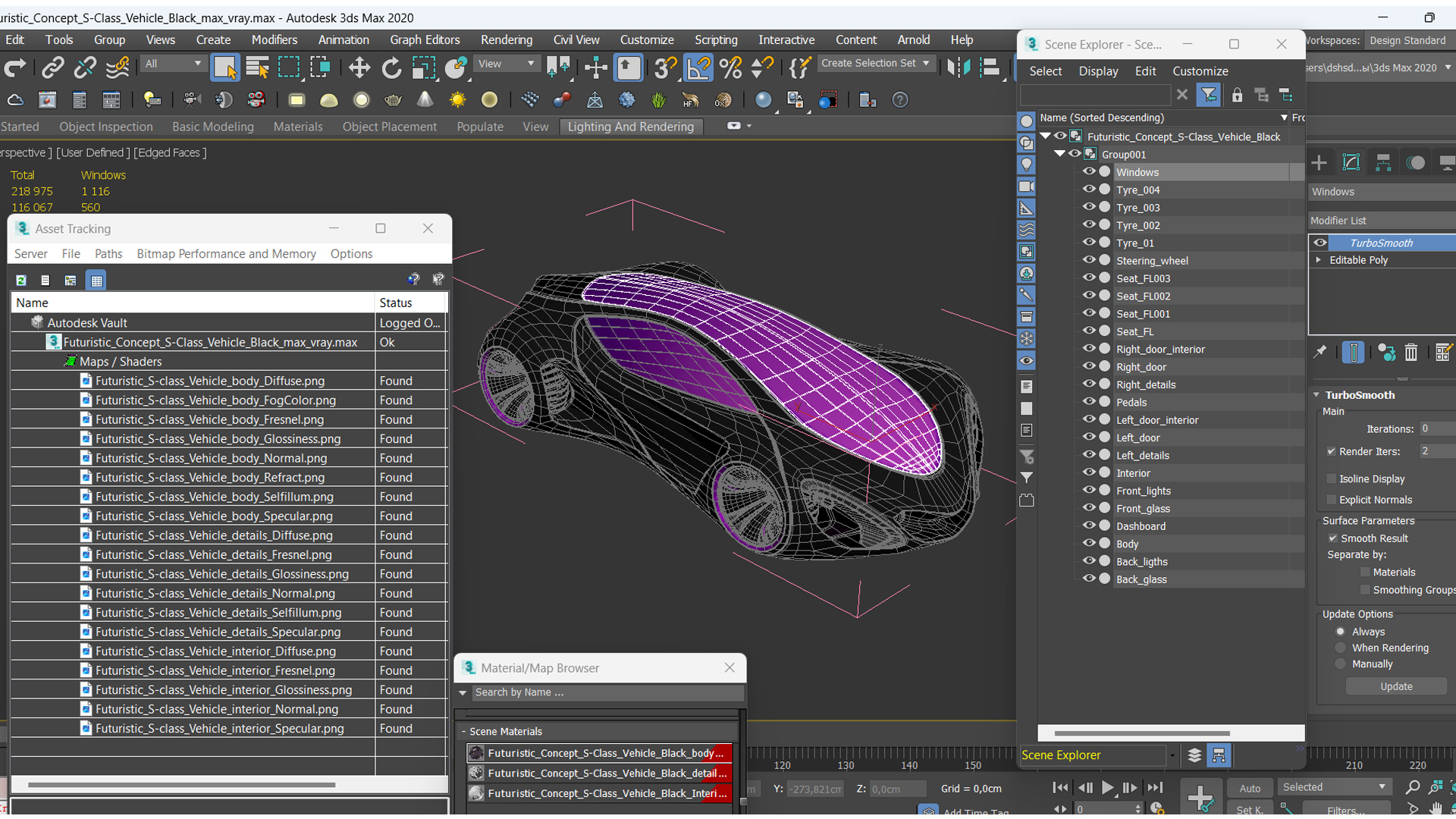Refresh Asset Tracking list icon

pyautogui.click(x=21, y=281)
